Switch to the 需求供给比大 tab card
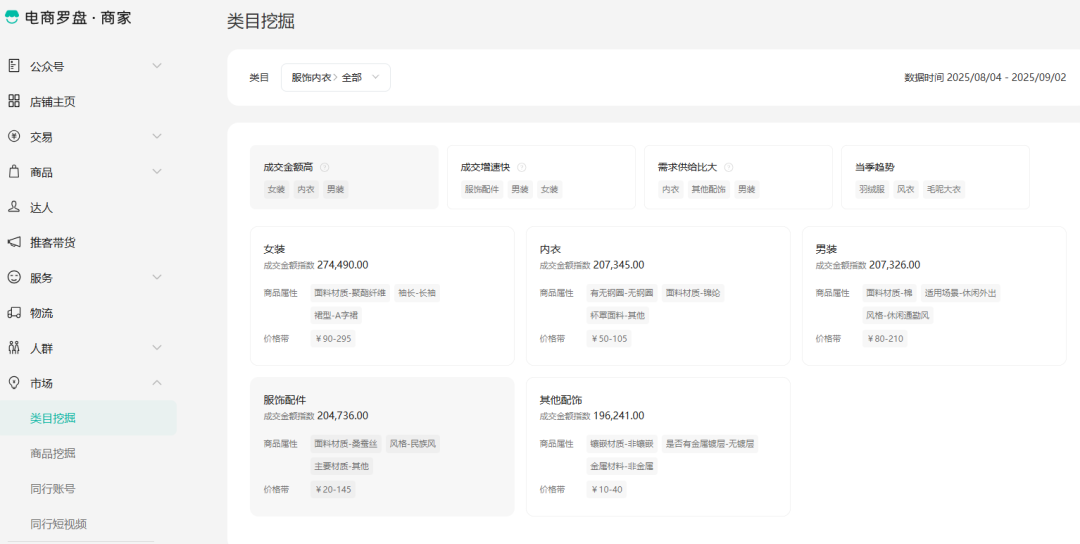Screen dimensions: 1080x544 point(737,177)
